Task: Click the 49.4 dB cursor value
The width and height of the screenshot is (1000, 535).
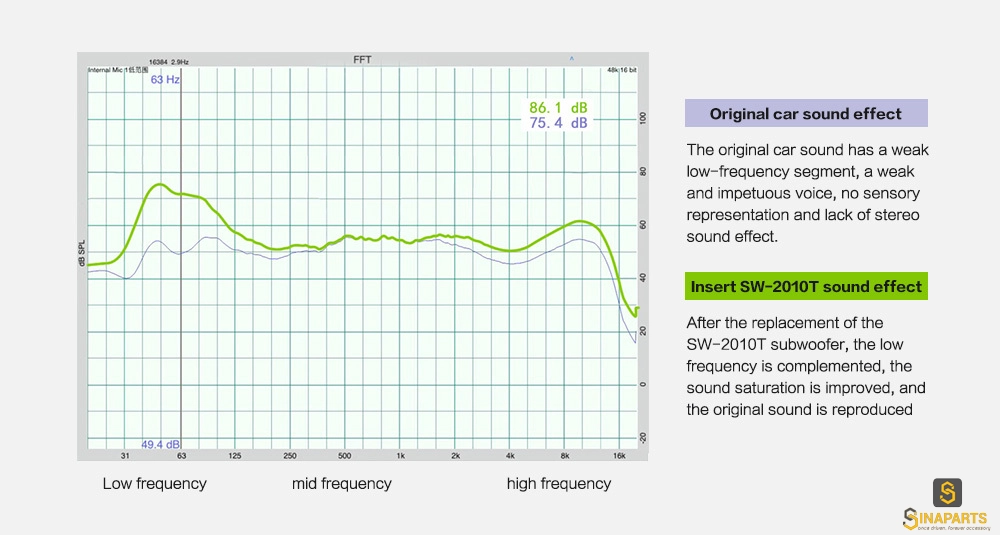Action: [x=160, y=444]
